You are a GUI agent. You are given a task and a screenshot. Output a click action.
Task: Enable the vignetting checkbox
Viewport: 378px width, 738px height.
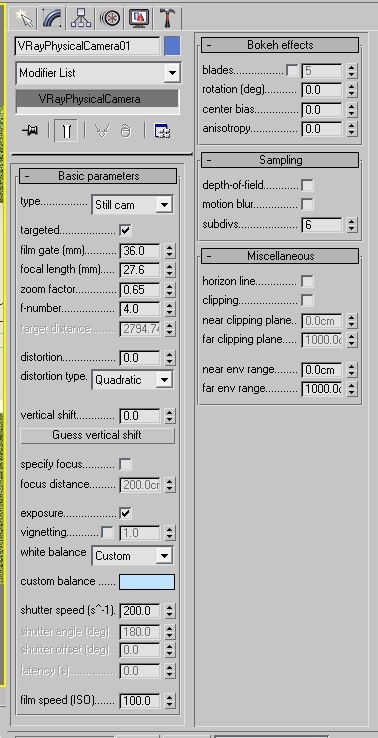[x=107, y=533]
